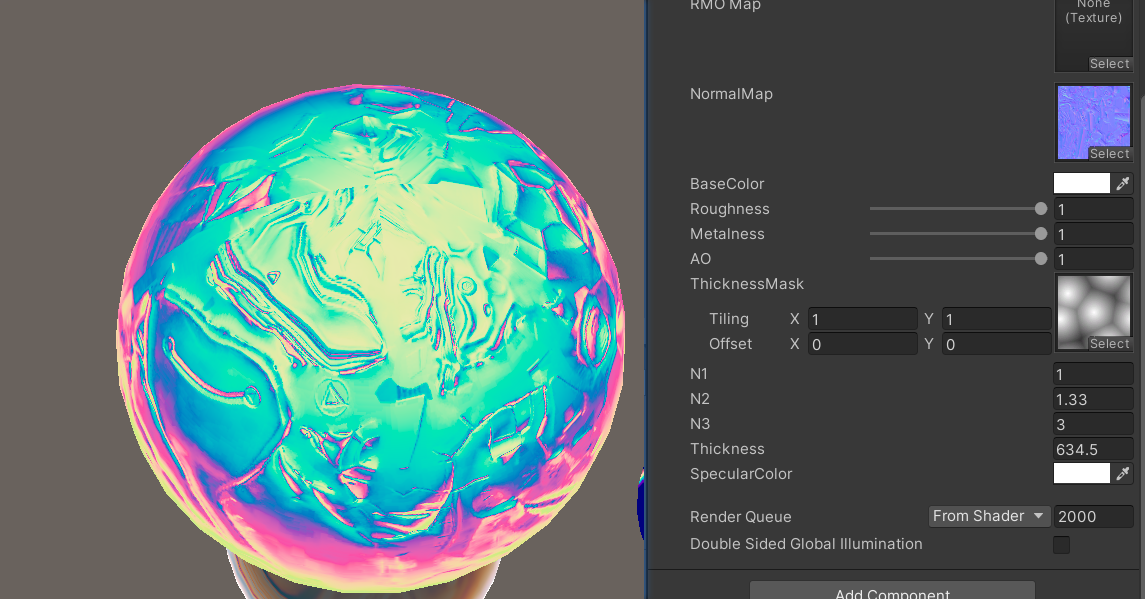1145x599 pixels.
Task: Enable Double Sided Global Illumination checkbox
Action: pos(1062,545)
